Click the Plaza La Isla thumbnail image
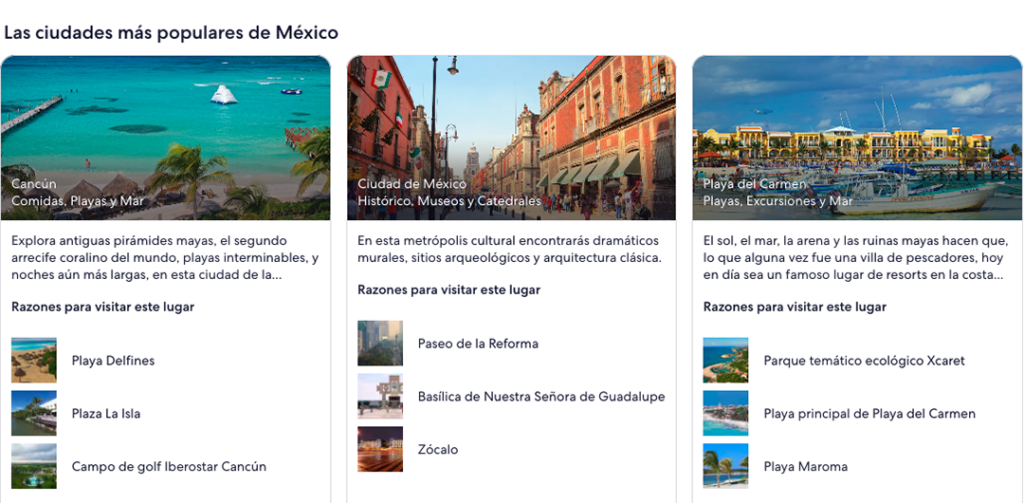Screen dimensions: 1024x503 (x=34, y=413)
